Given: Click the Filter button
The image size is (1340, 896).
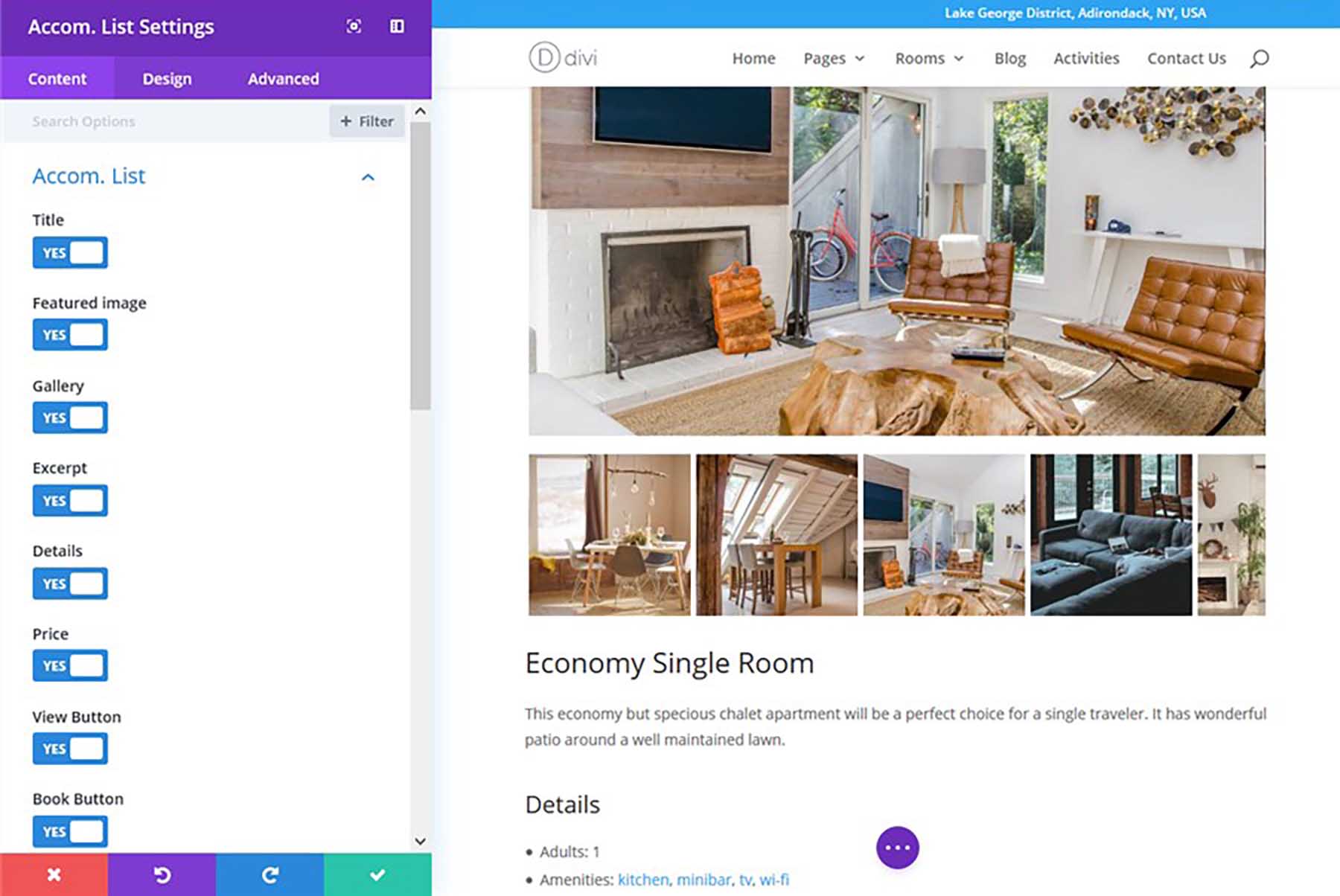Looking at the screenshot, I should point(366,121).
